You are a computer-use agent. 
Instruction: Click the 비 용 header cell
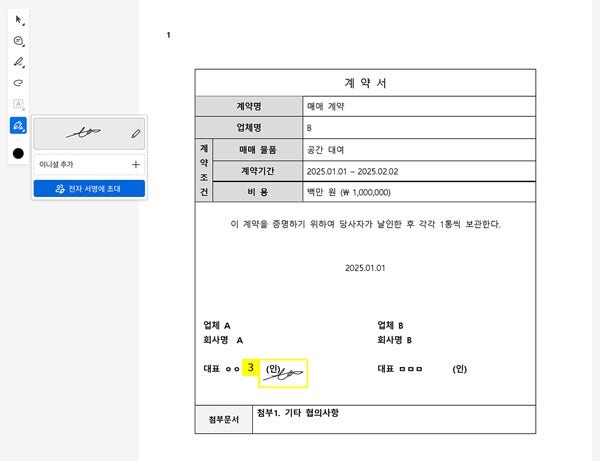point(258,192)
